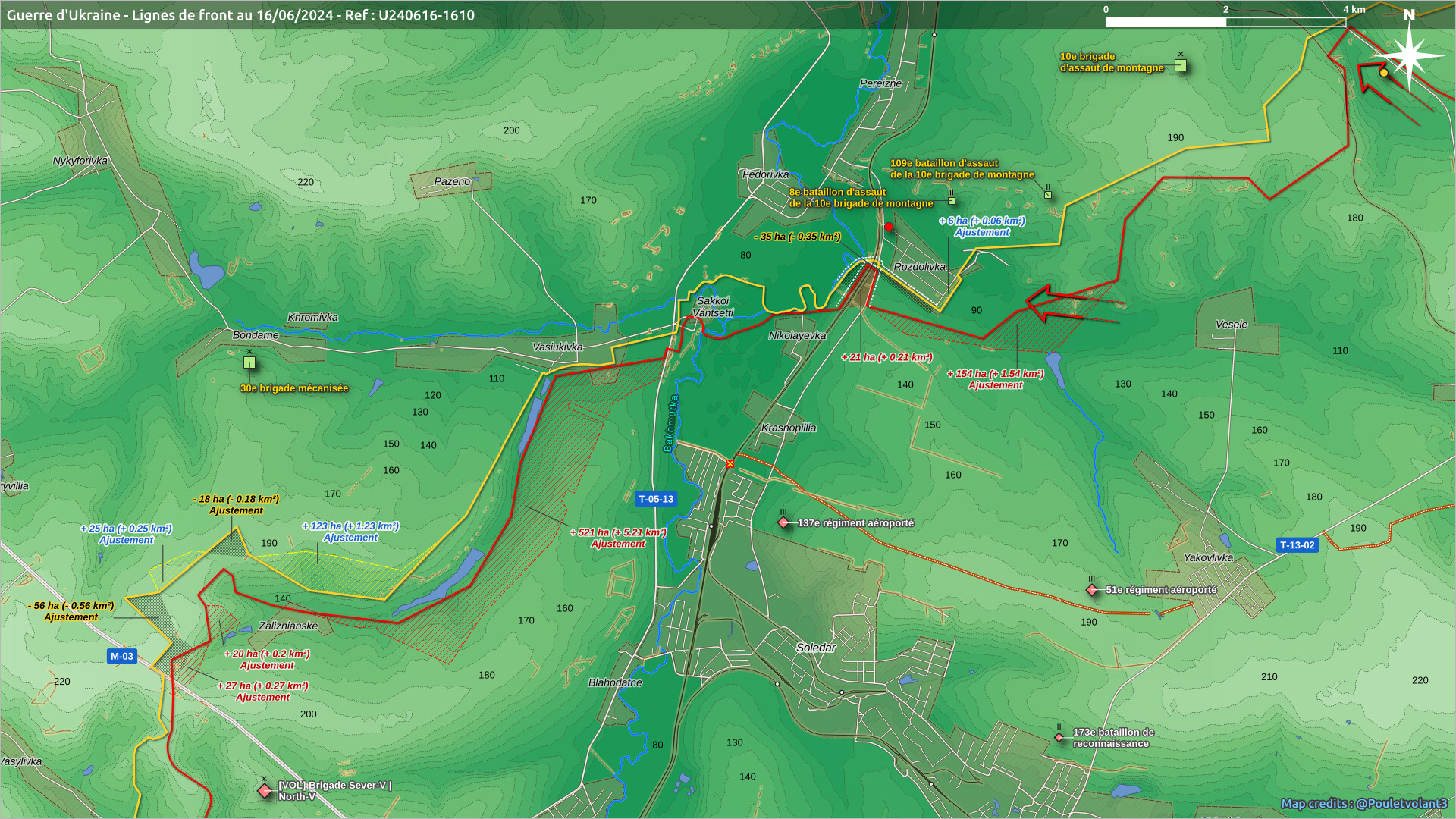Screen dimensions: 1456x819
Task: Click the red dot near Rozdolivka
Action: point(889,227)
